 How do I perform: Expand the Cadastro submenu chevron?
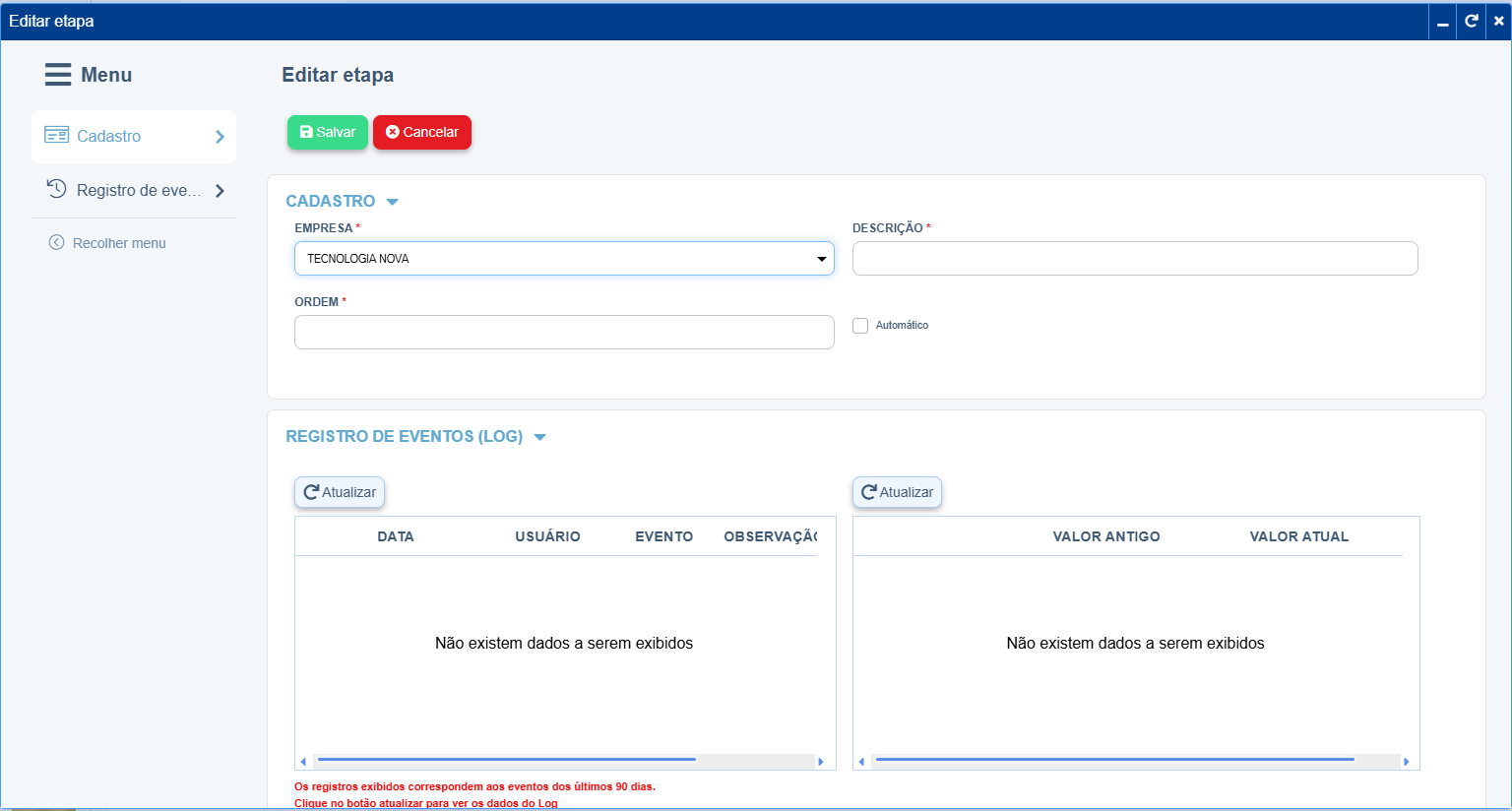click(220, 136)
